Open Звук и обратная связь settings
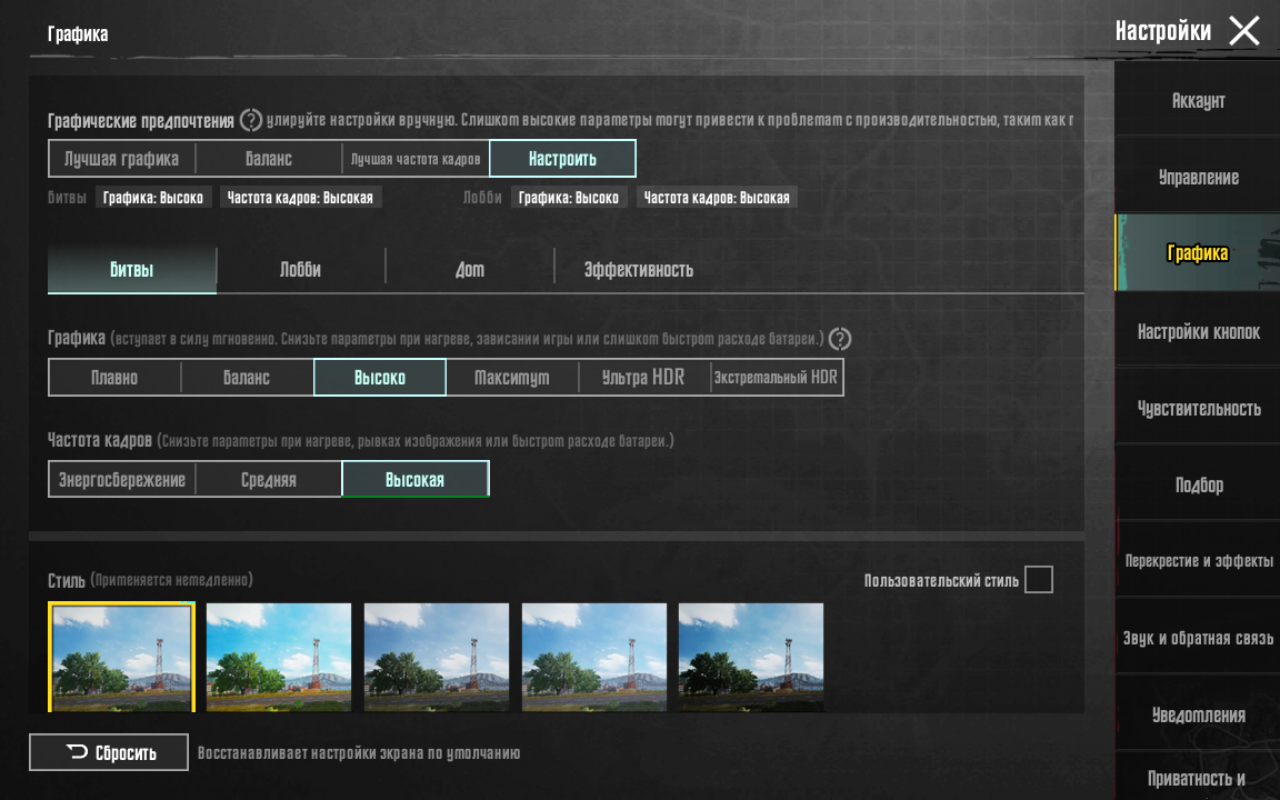This screenshot has height=800, width=1280. [x=1197, y=638]
